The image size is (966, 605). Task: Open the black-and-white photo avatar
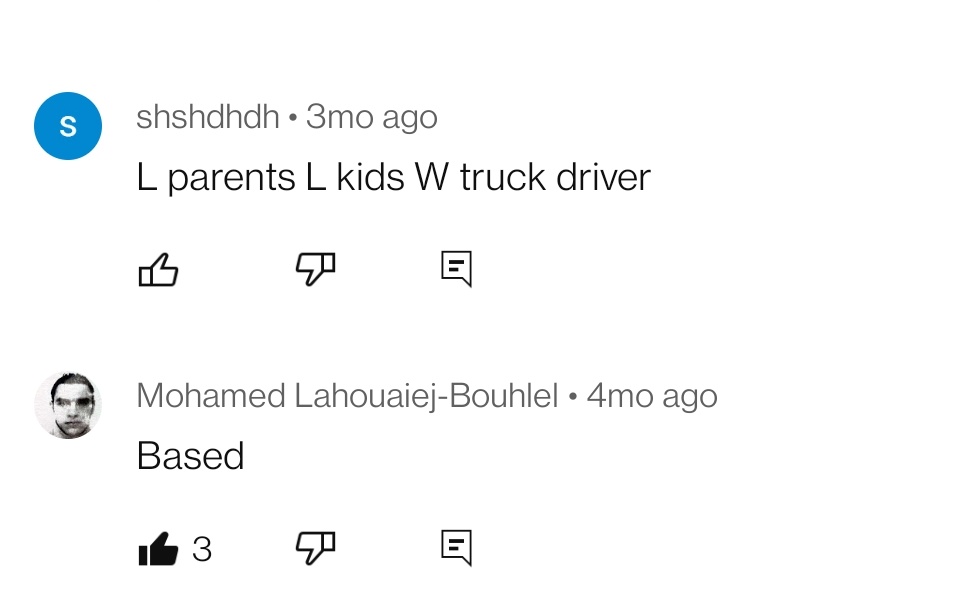click(68, 405)
